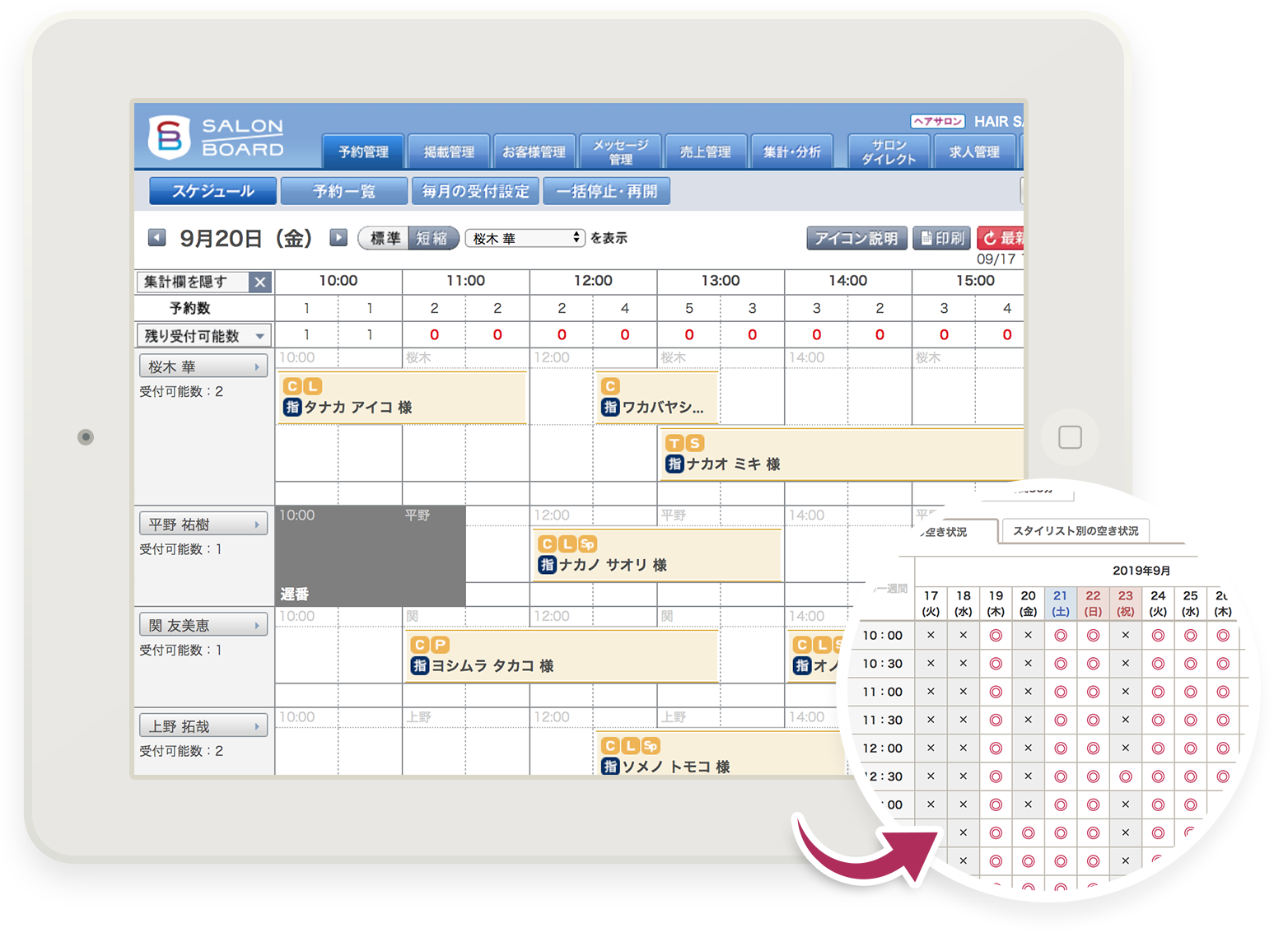Go to next day arrow
The width and height of the screenshot is (1288, 942).
point(338,238)
